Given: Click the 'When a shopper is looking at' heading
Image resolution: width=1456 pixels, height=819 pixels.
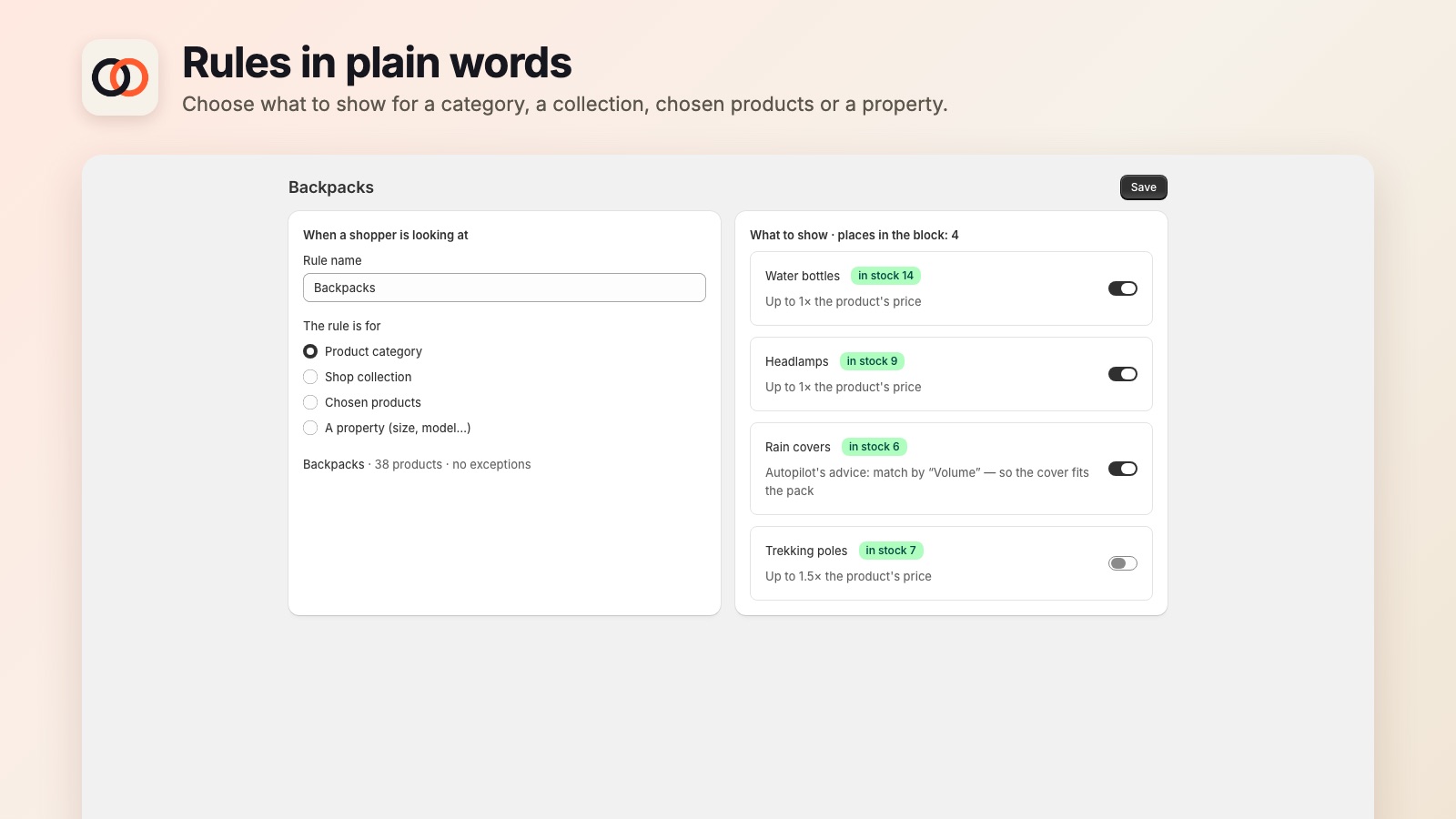Looking at the screenshot, I should coord(385,235).
